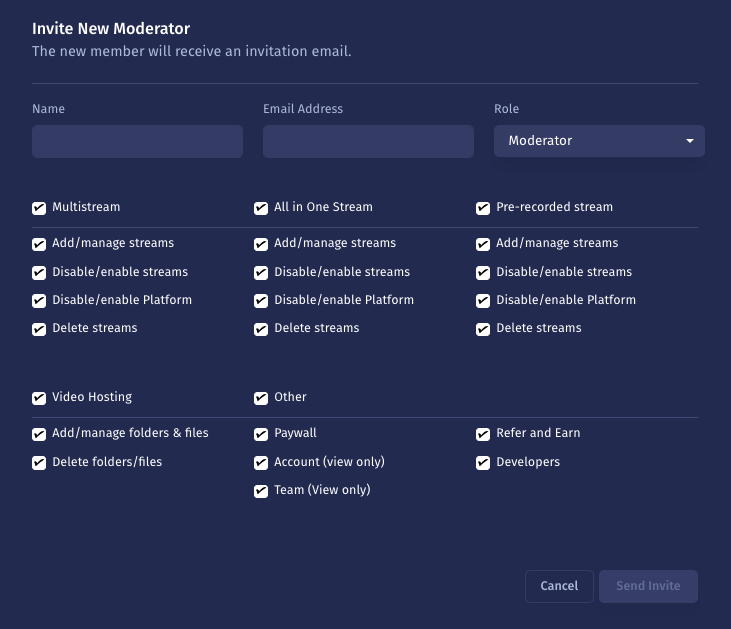Click the Role dropdown arrow
Image resolution: width=731 pixels, height=629 pixels.
tap(690, 141)
